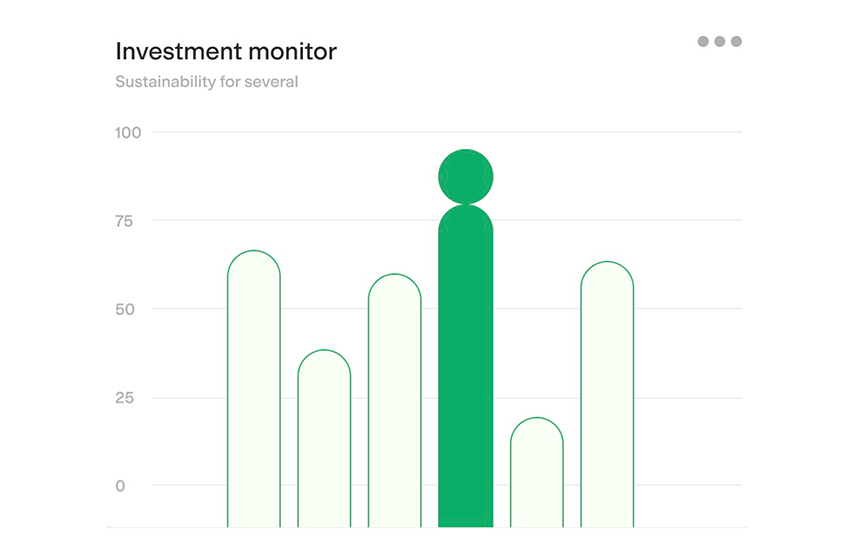Click the 100 gridline at chart top

pos(447,132)
